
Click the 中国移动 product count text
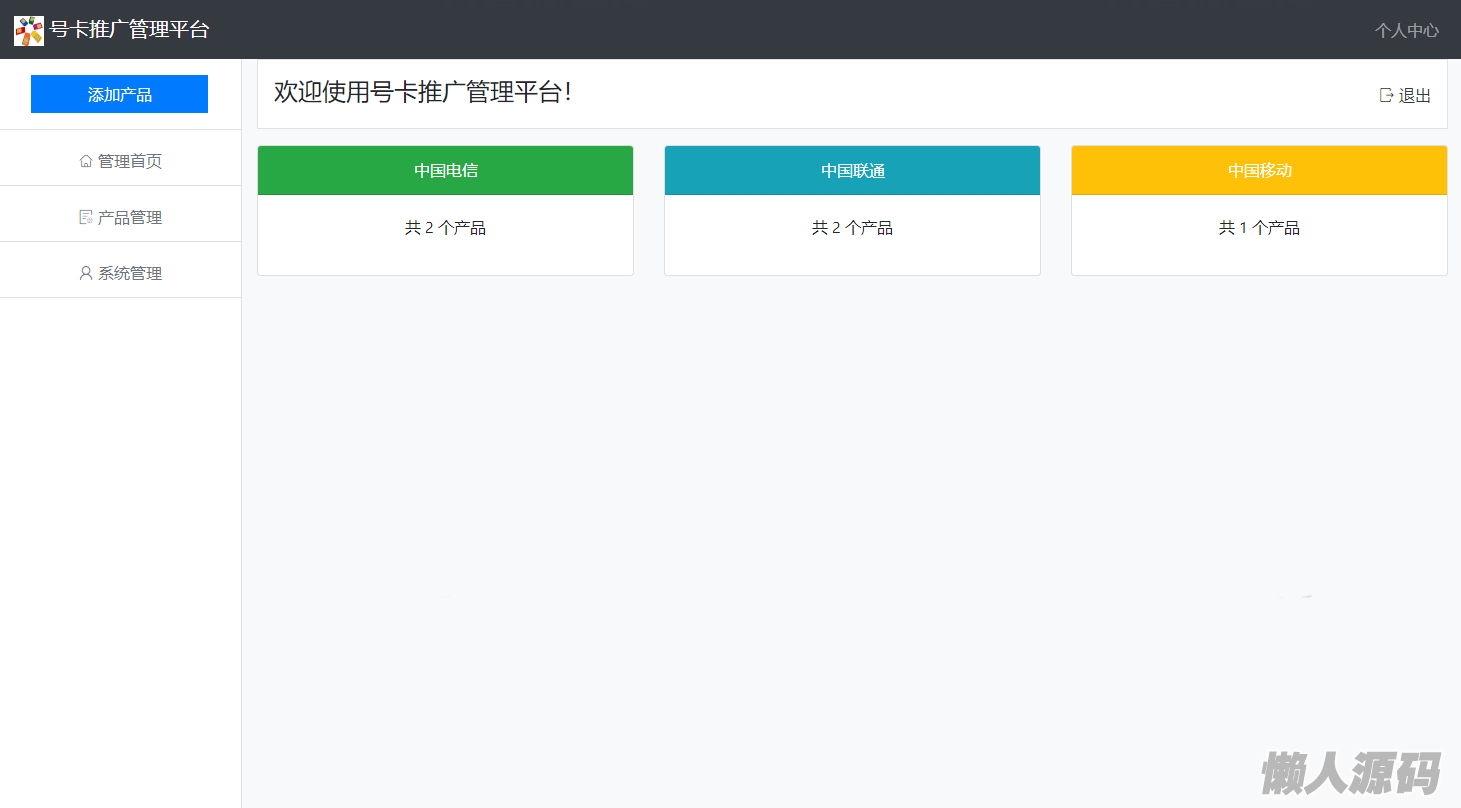1259,228
